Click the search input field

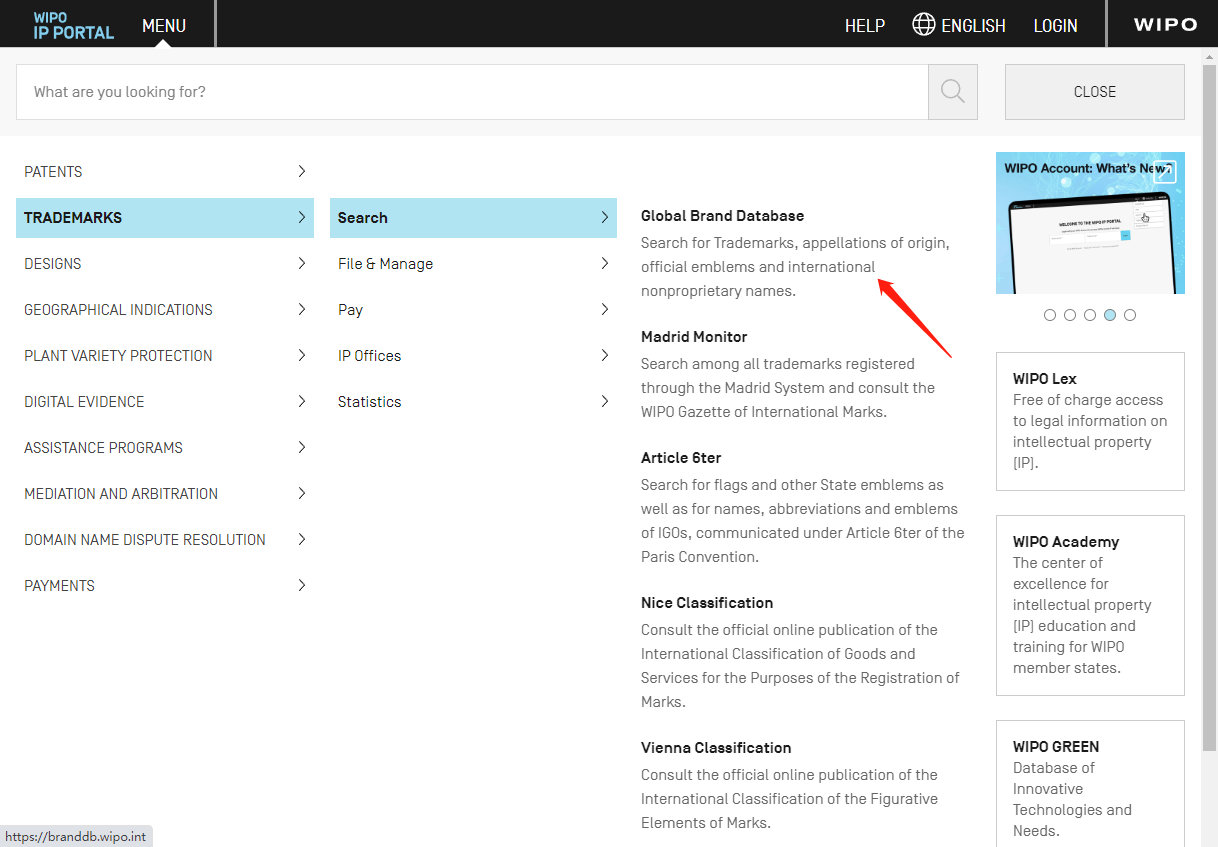click(472, 92)
